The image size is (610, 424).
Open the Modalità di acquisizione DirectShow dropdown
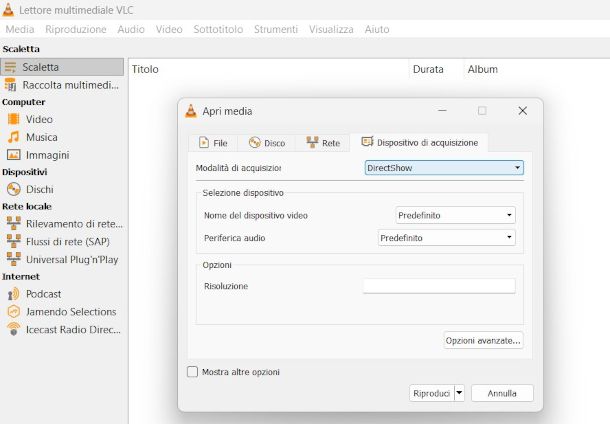pyautogui.click(x=444, y=168)
